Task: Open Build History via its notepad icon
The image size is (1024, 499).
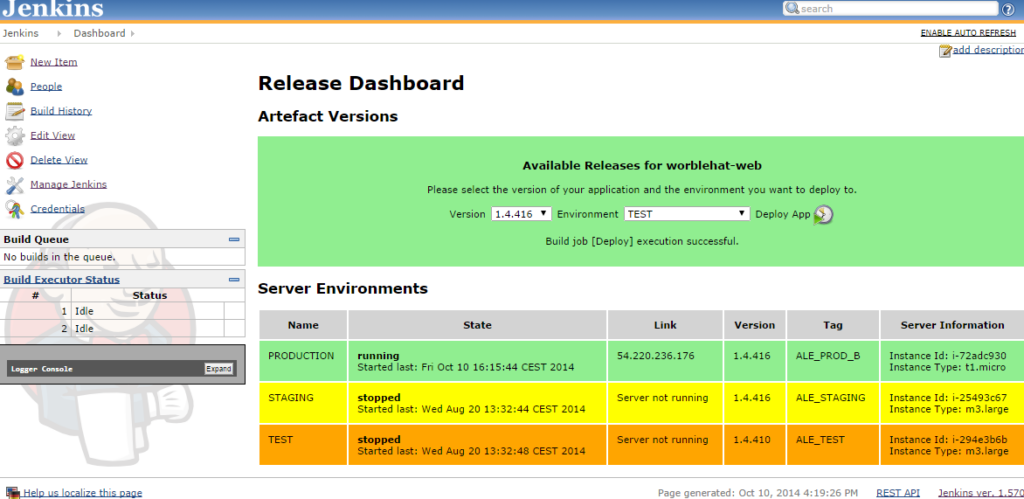Action: pos(14,111)
